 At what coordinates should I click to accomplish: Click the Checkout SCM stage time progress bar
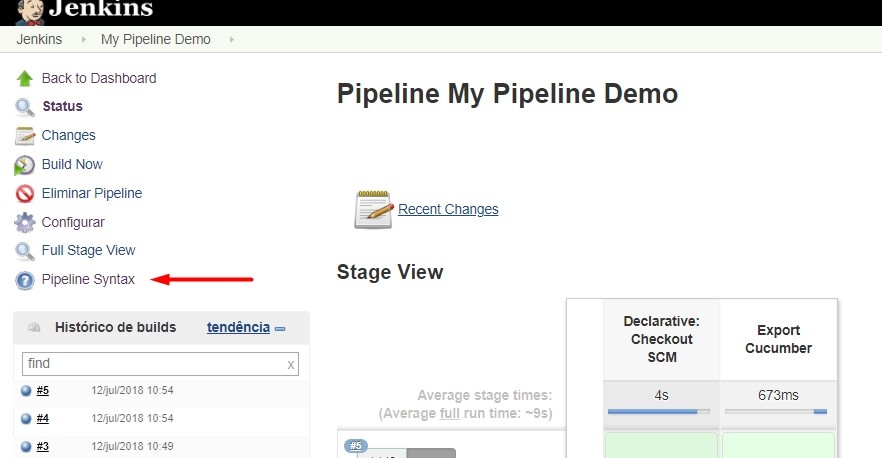coord(659,412)
